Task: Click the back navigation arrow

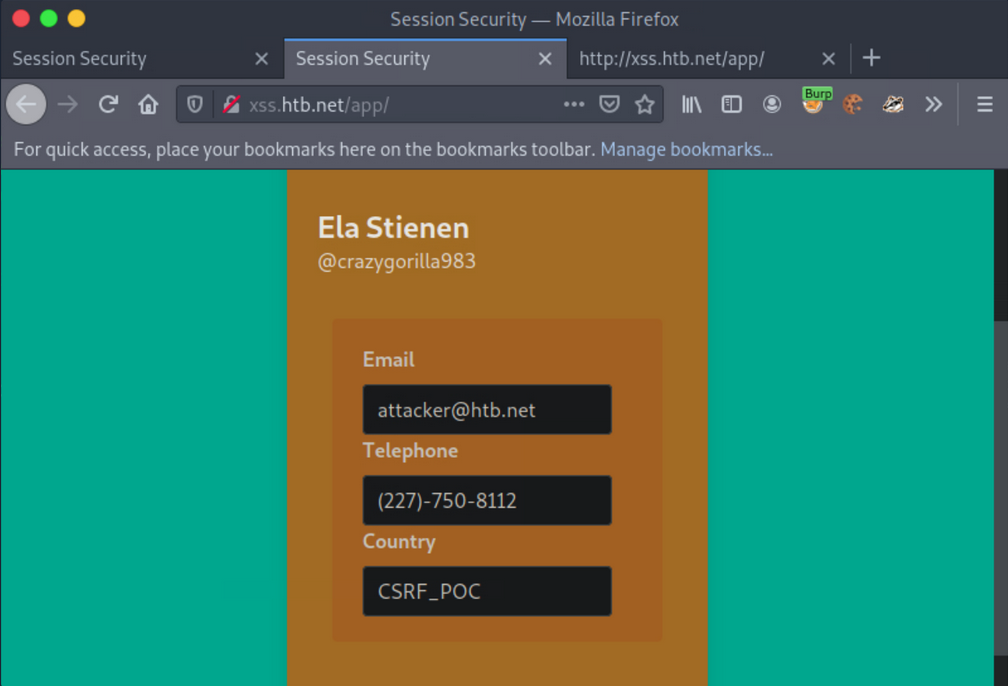Action: click(x=27, y=104)
